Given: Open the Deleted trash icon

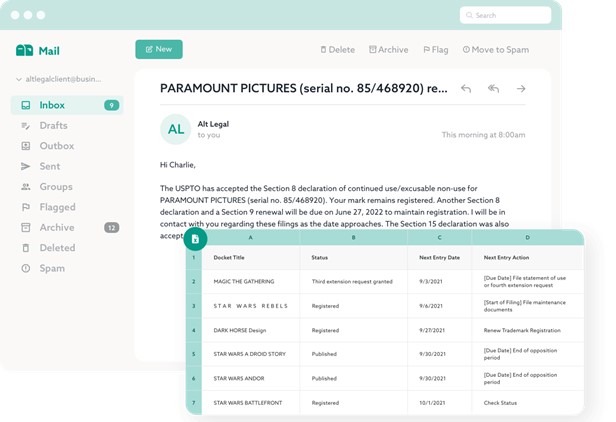Looking at the screenshot, I should click(x=26, y=248).
